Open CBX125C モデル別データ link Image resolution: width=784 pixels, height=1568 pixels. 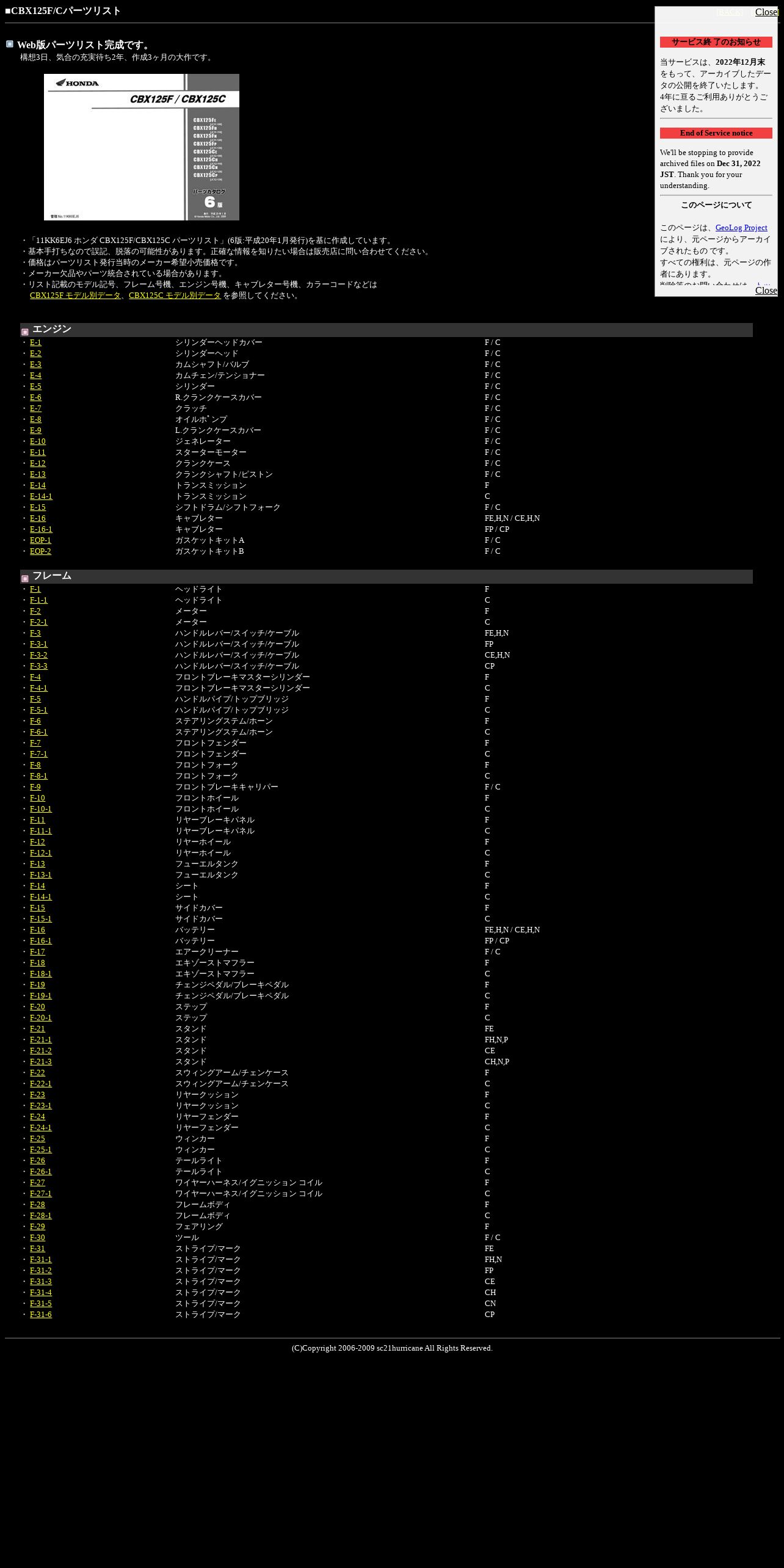[x=175, y=296]
